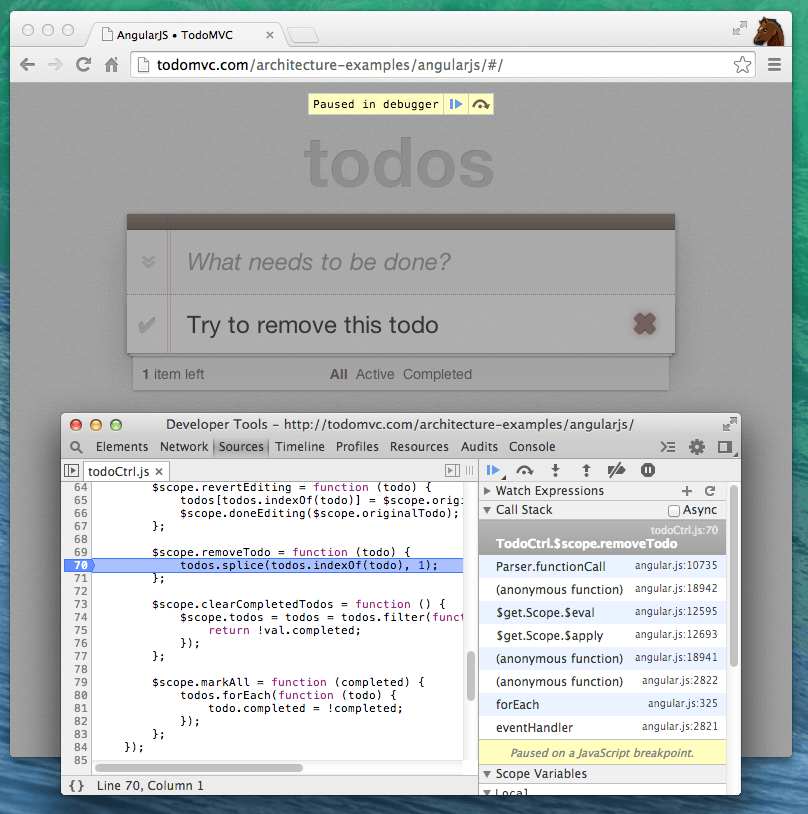Image resolution: width=808 pixels, height=814 pixels.
Task: Open DevTools settings gear
Action: [697, 447]
